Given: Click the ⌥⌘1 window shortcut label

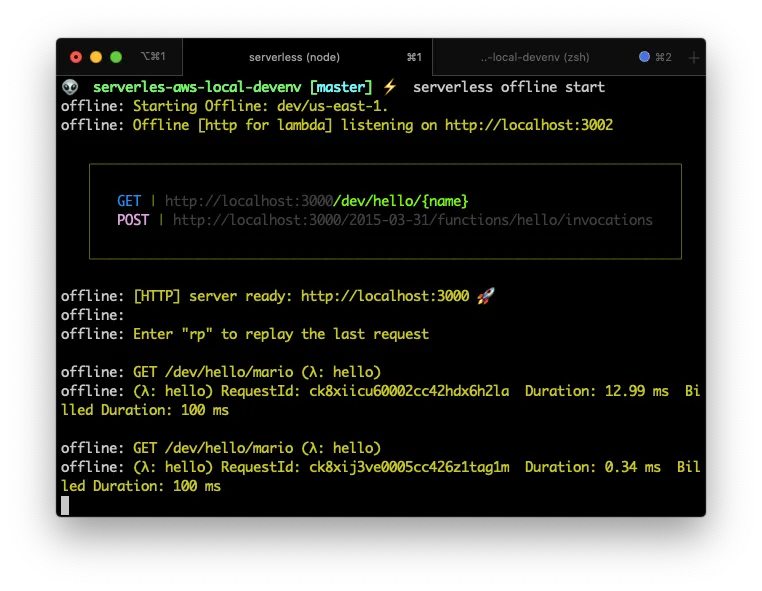Looking at the screenshot, I should pyautogui.click(x=154, y=56).
